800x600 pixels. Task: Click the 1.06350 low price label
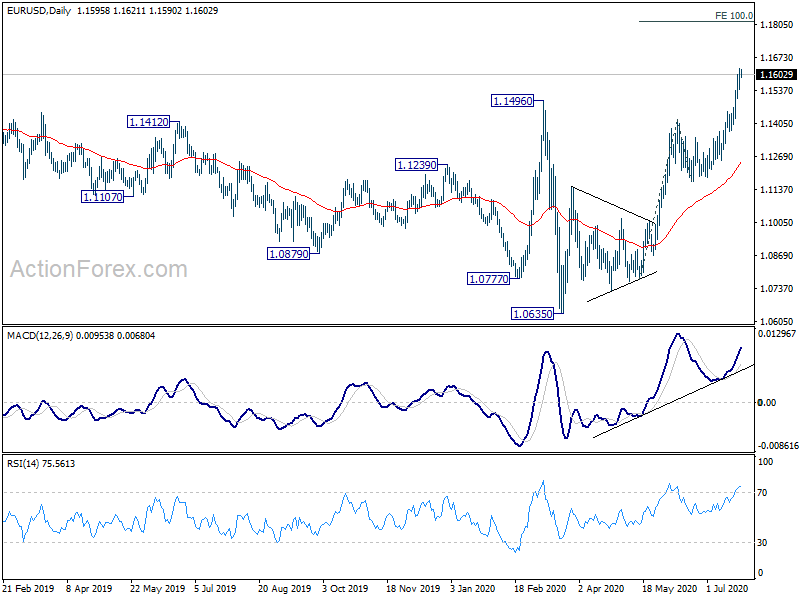click(533, 314)
